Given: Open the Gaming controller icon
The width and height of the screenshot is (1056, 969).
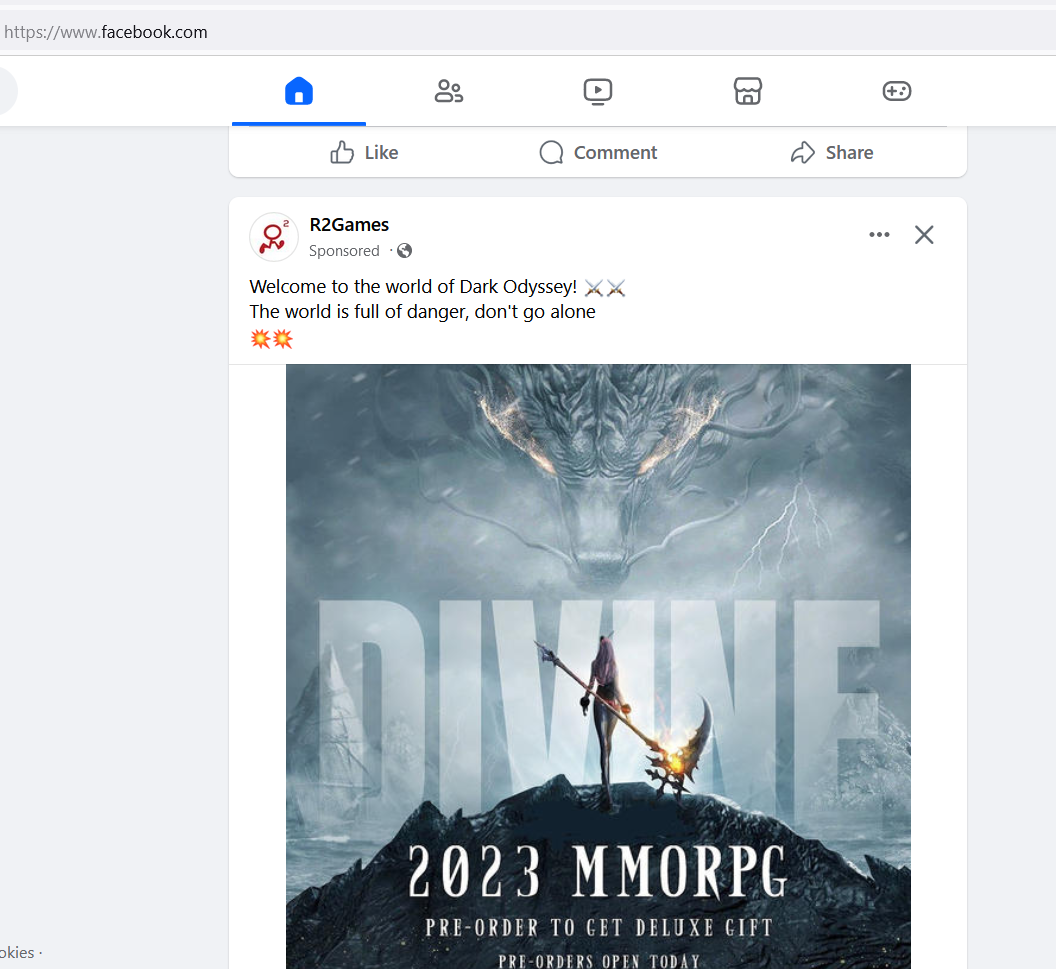Looking at the screenshot, I should (896, 91).
